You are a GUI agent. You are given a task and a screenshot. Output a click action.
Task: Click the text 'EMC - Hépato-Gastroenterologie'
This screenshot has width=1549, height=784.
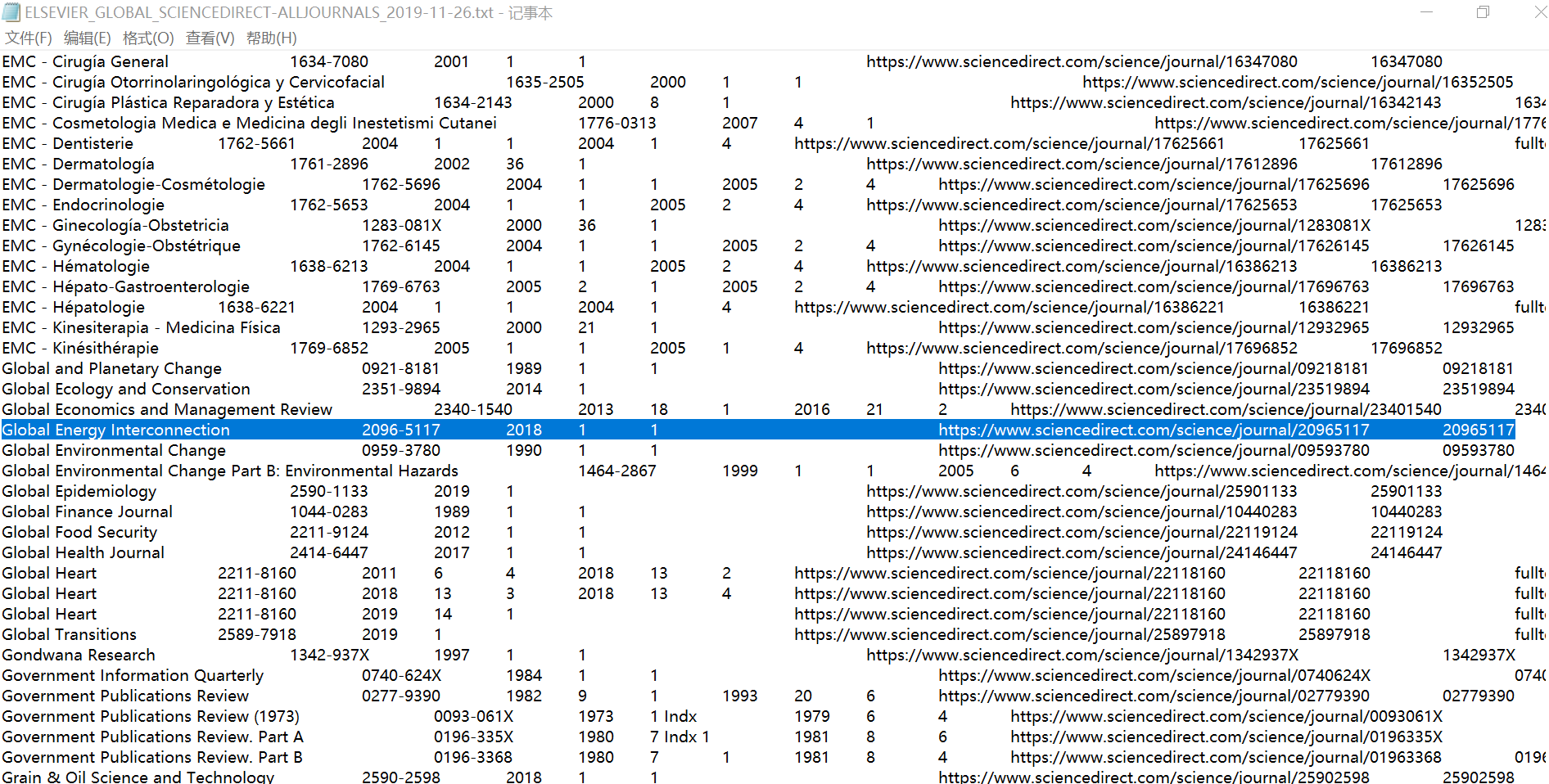pyautogui.click(x=125, y=286)
